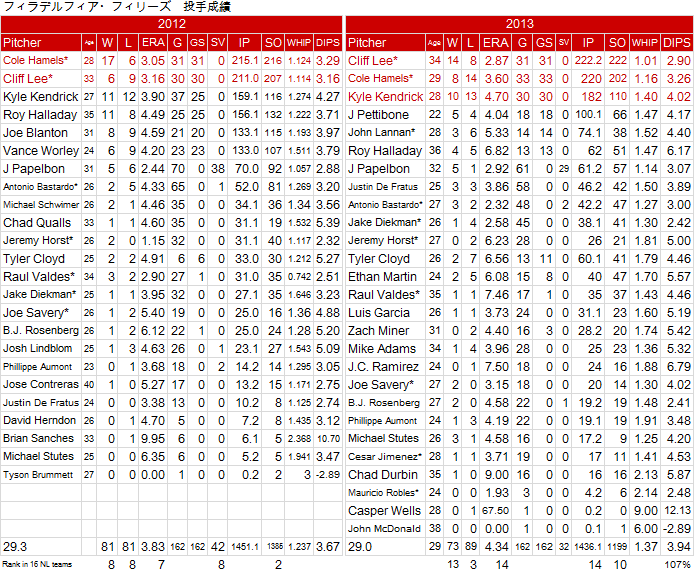Select Tyler Cloyd in 2013 table

pyautogui.click(x=379, y=259)
